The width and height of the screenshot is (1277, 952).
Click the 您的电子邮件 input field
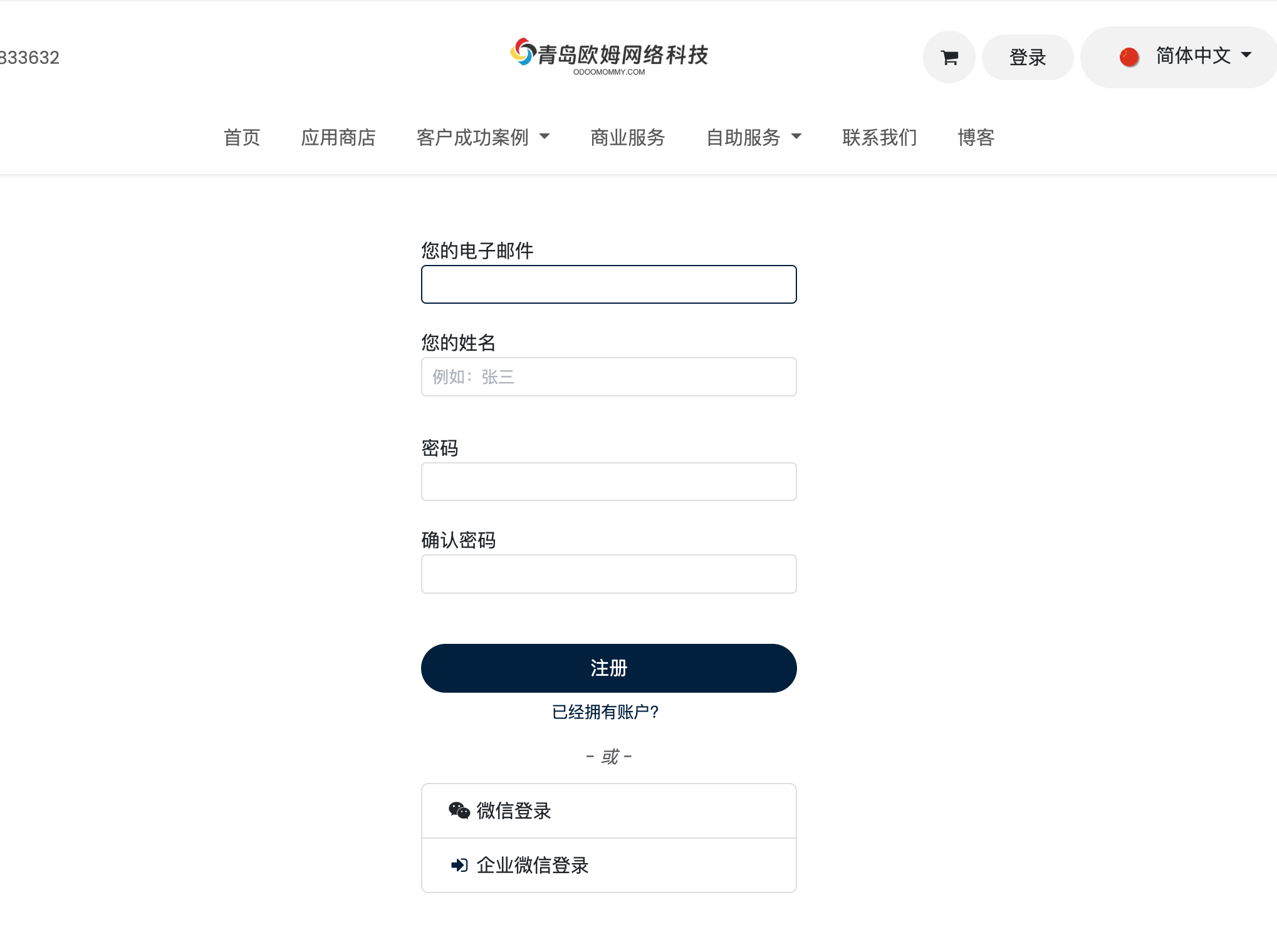point(608,284)
